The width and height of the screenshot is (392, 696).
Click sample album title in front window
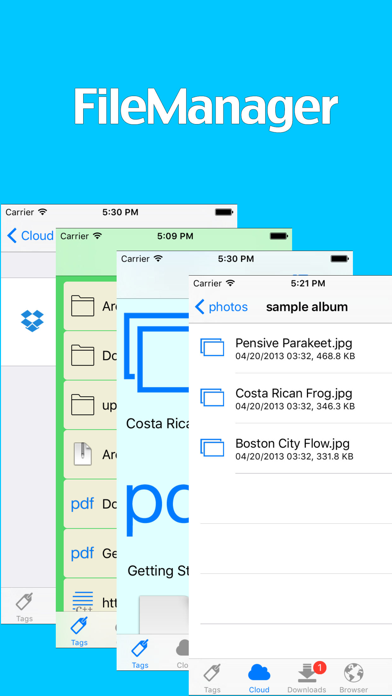point(307,307)
